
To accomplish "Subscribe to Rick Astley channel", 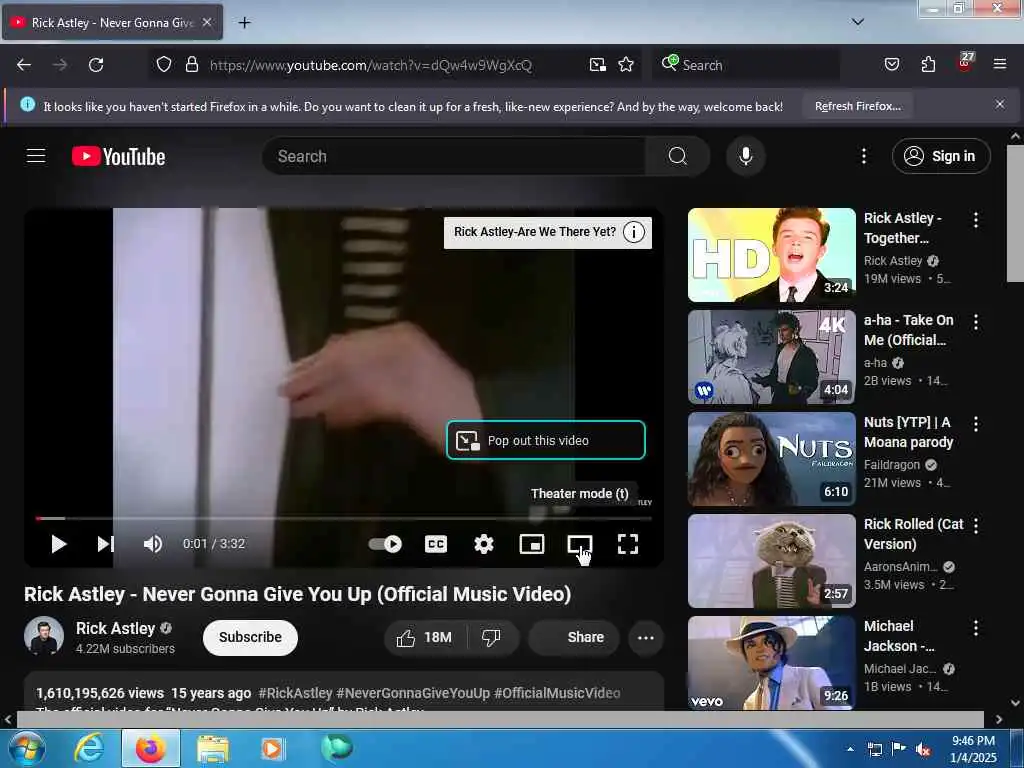I will click(250, 637).
